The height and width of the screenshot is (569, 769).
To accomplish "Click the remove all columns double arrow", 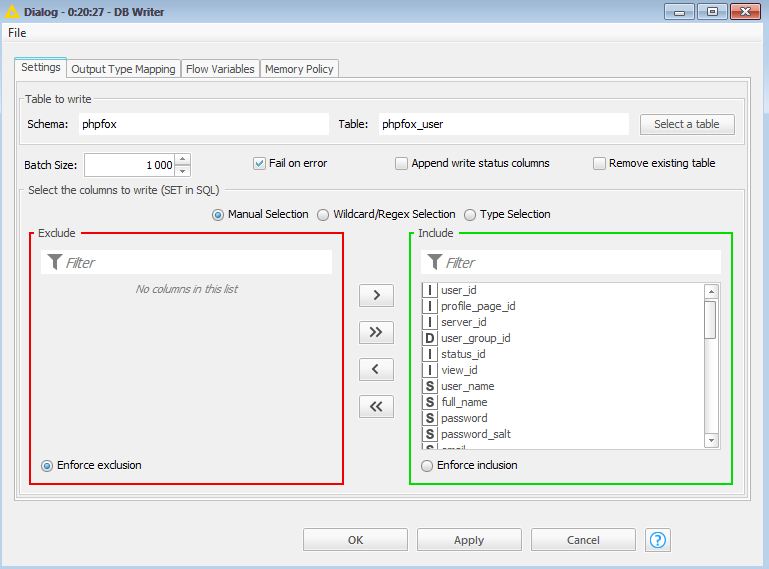I will [x=376, y=406].
